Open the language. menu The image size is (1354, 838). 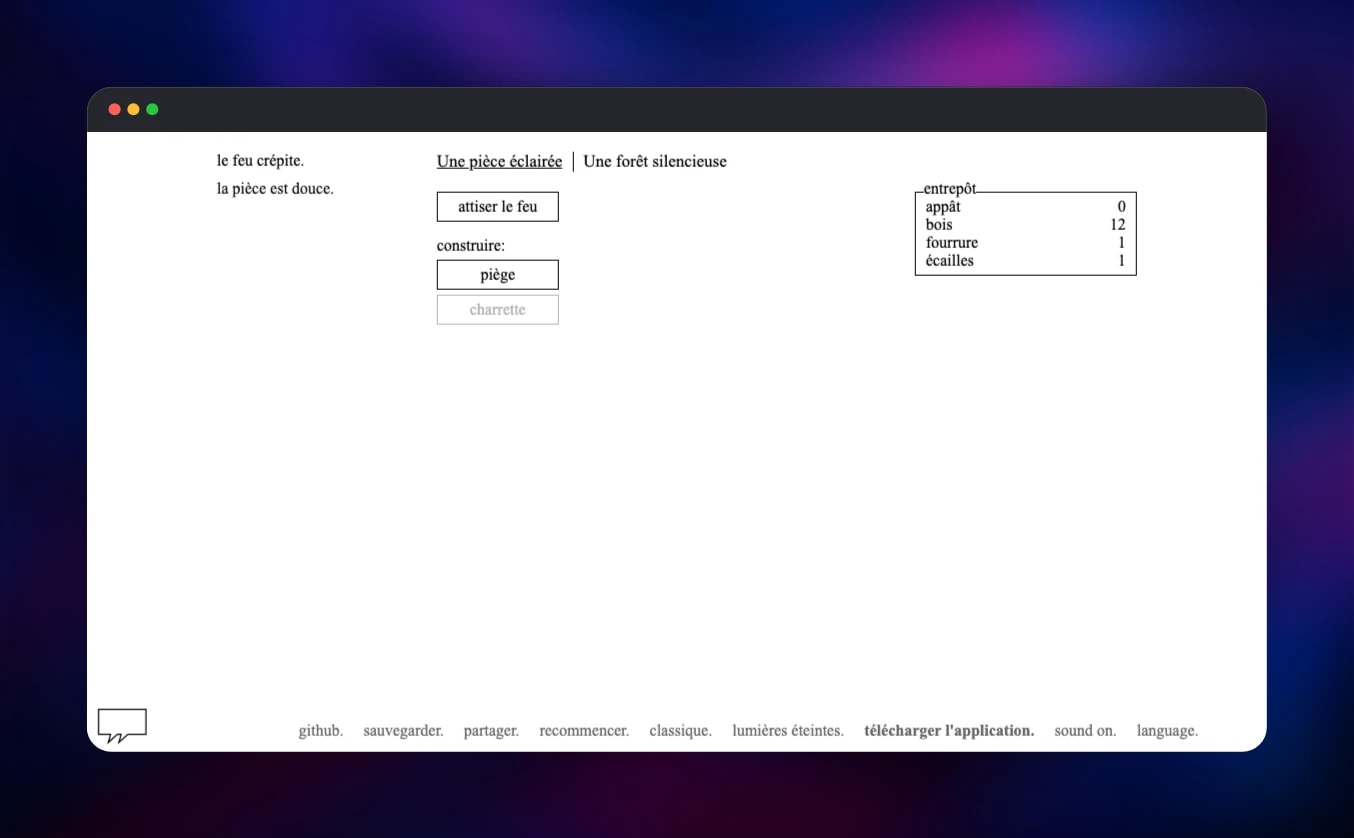pos(1167,731)
